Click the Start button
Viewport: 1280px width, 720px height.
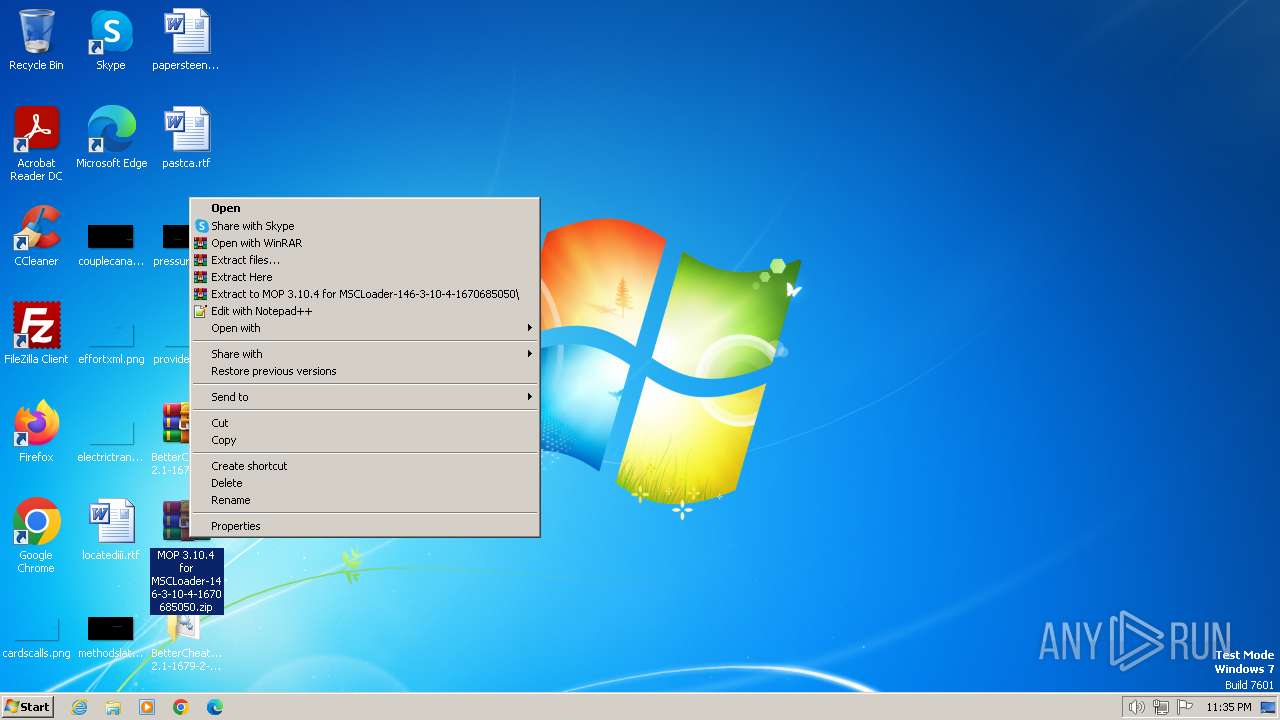(x=27, y=707)
